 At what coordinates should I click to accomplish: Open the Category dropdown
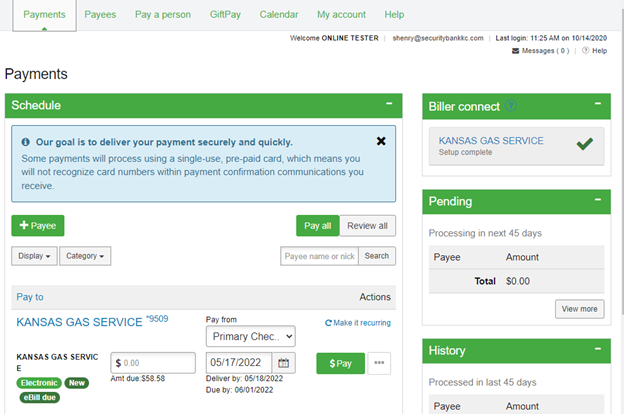click(x=85, y=256)
